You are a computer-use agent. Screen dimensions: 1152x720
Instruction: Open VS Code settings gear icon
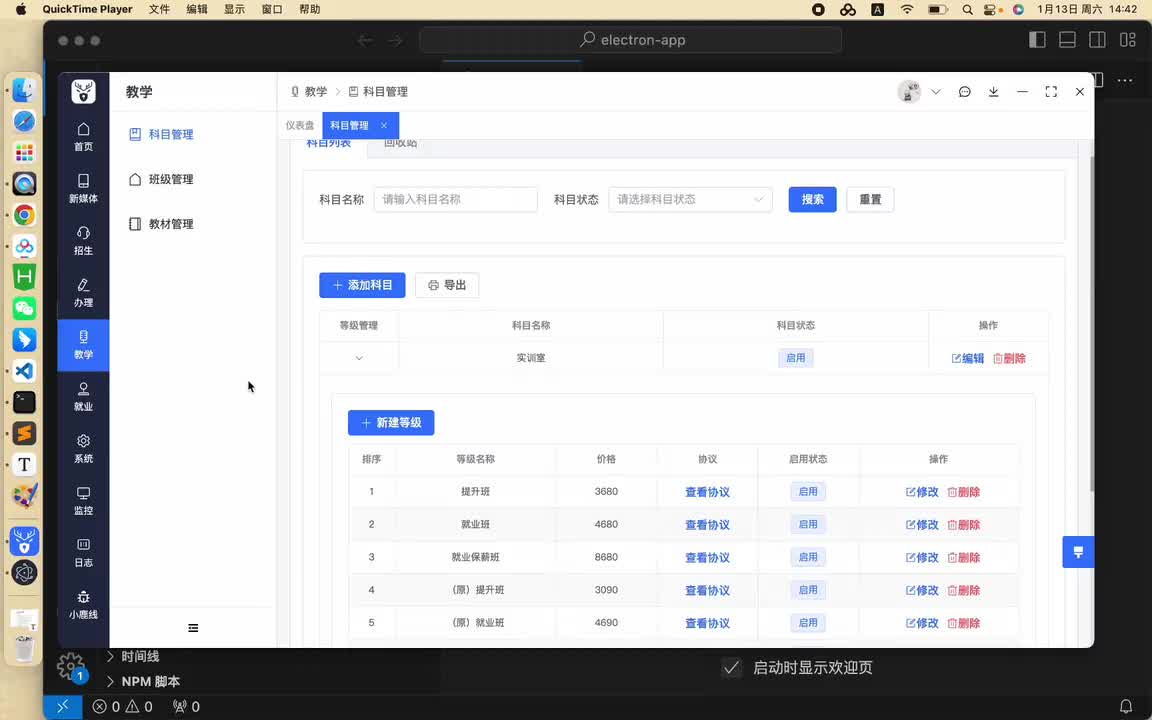pyautogui.click(x=71, y=666)
